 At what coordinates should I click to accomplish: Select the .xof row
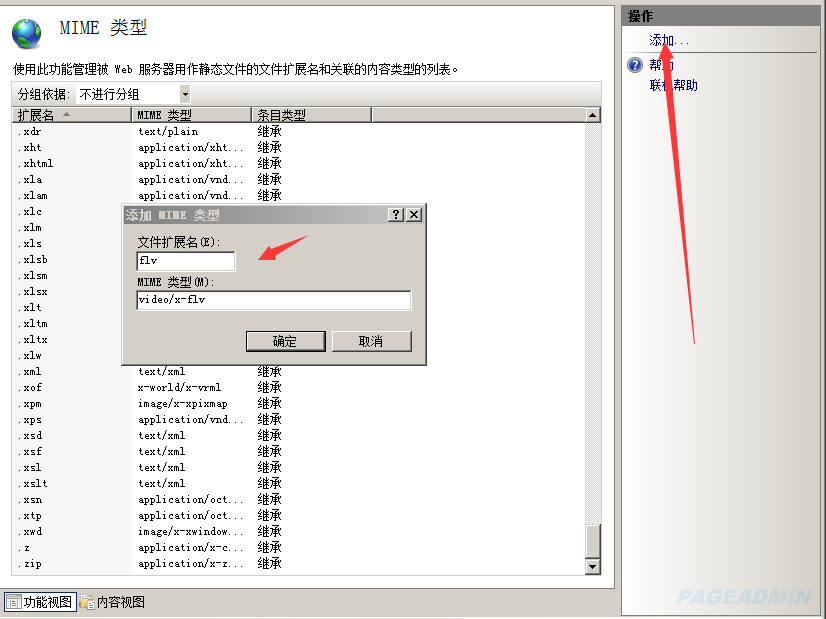click(298, 388)
